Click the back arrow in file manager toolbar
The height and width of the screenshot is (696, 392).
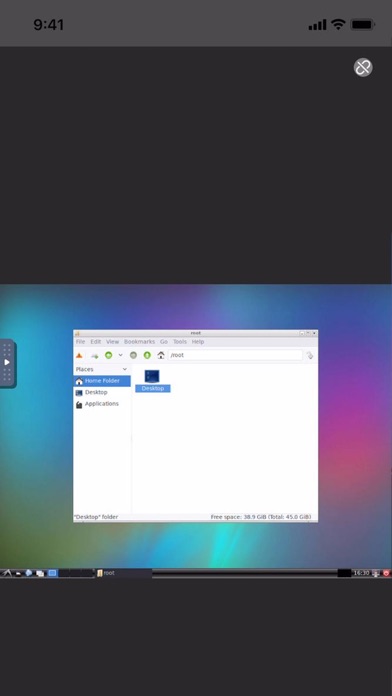(x=108, y=355)
